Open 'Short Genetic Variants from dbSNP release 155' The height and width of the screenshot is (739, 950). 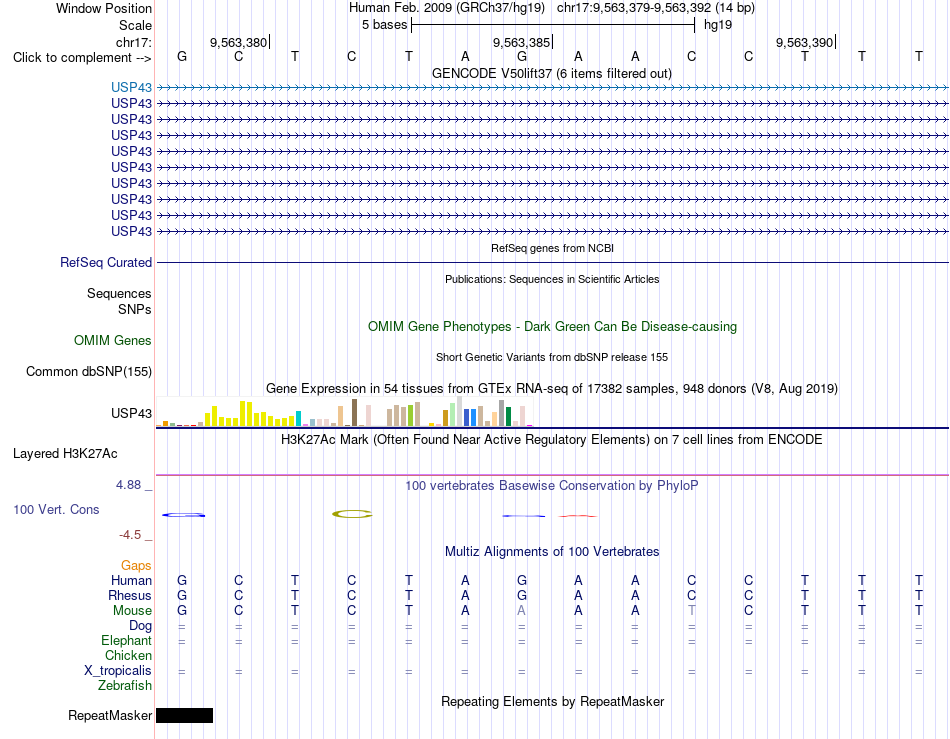coord(552,357)
